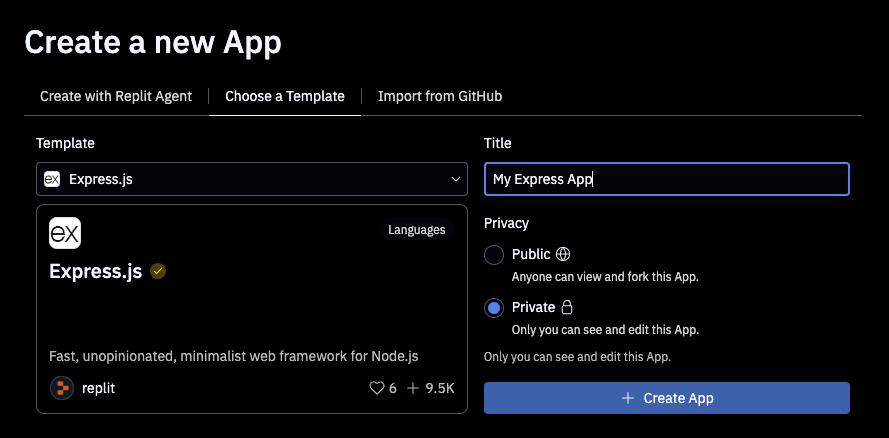The height and width of the screenshot is (438, 889).
Task: Click the Privacy section label
Action: coord(506,223)
